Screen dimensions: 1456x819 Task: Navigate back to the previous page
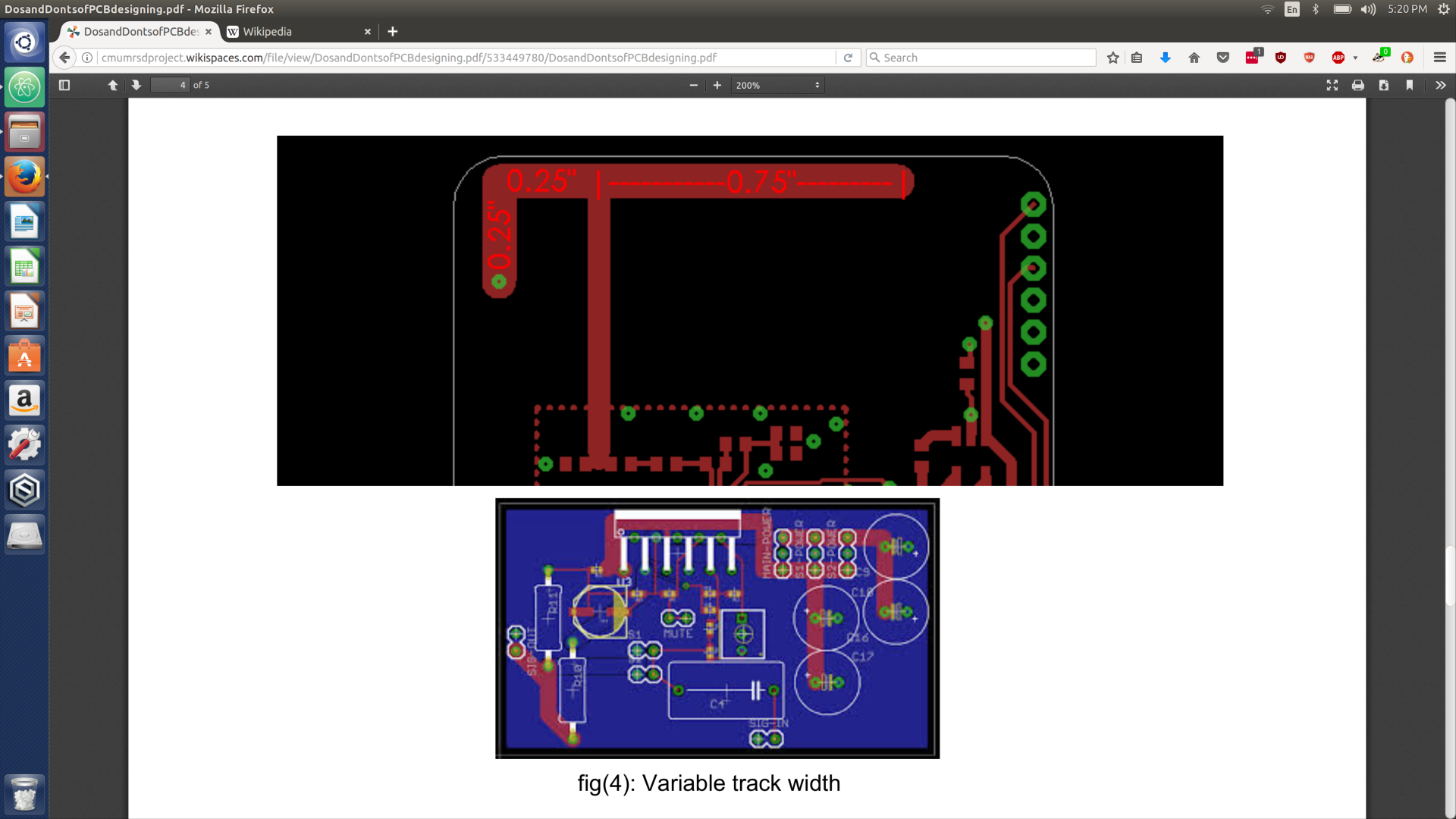point(64,57)
